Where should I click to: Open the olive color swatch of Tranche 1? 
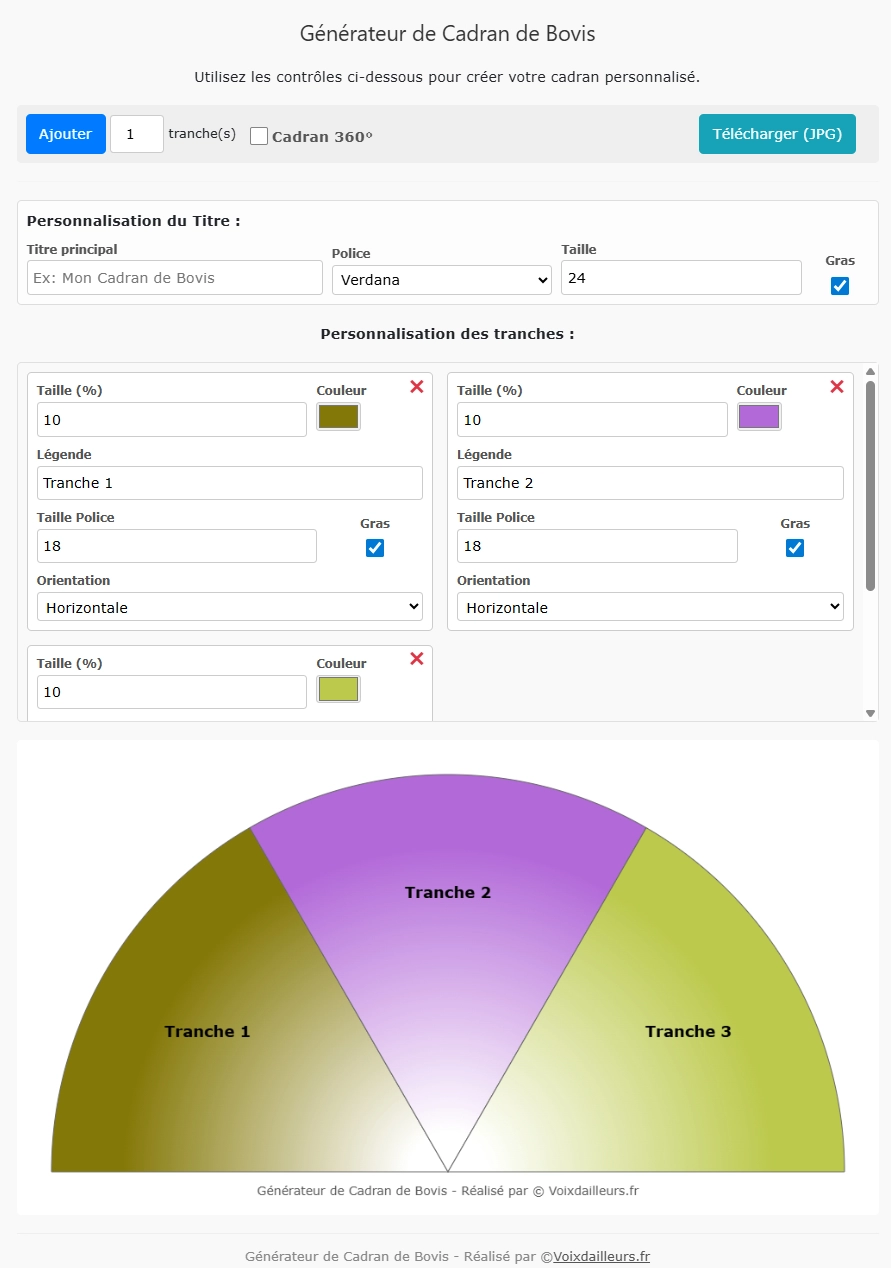pyautogui.click(x=338, y=417)
